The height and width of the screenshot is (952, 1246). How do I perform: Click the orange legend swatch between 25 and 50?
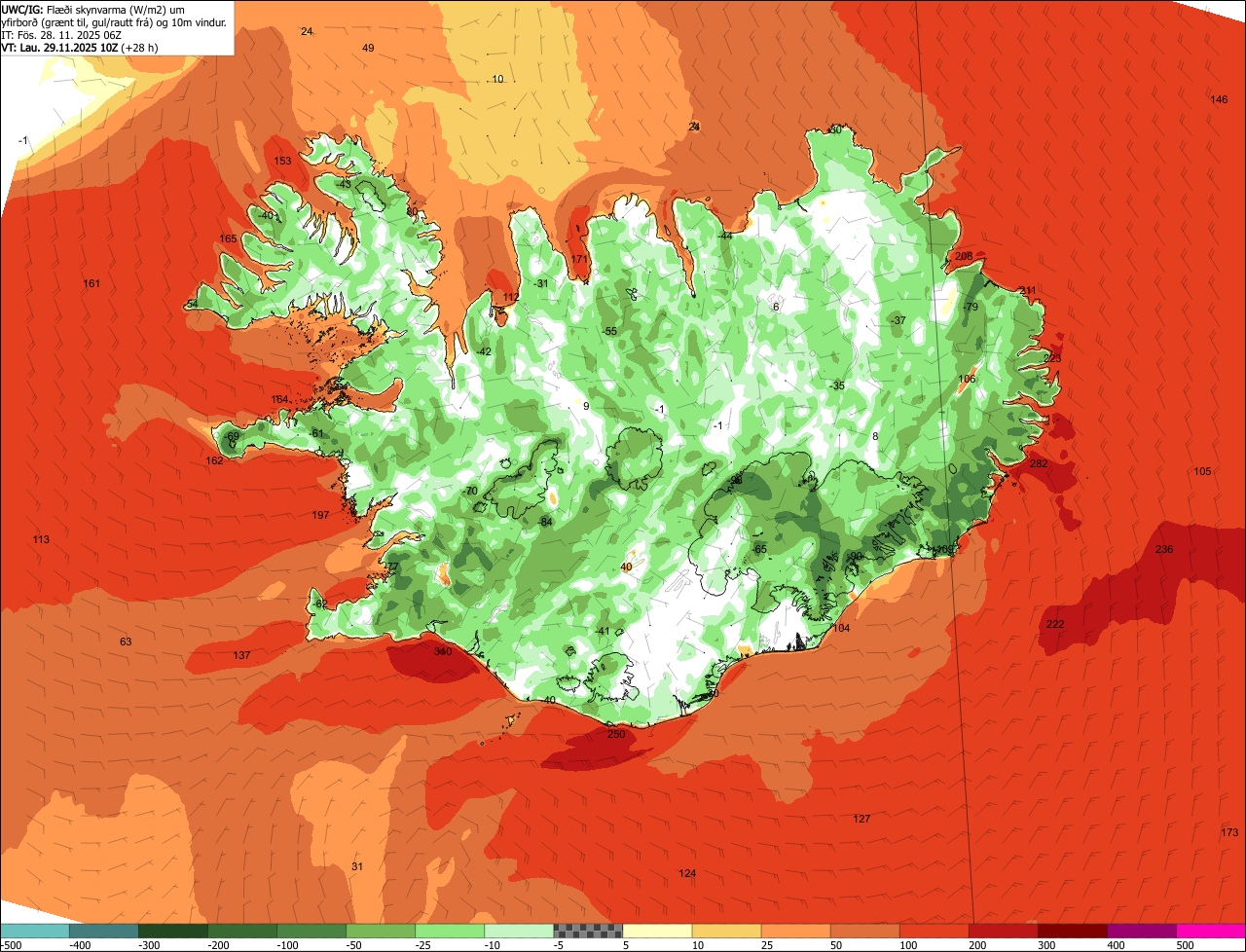tap(795, 931)
